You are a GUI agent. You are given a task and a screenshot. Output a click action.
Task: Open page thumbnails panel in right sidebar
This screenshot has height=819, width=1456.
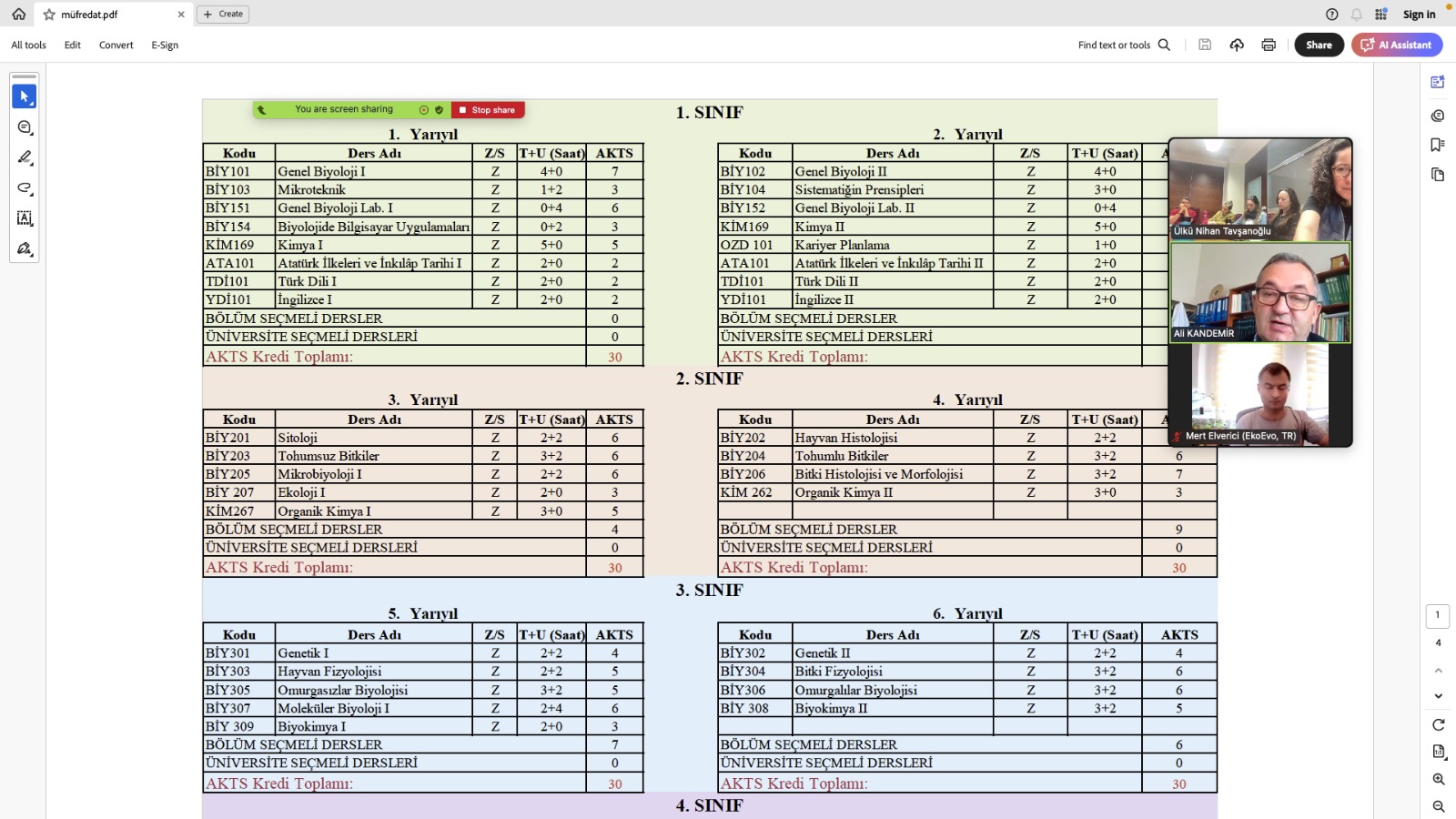pyautogui.click(x=1438, y=175)
